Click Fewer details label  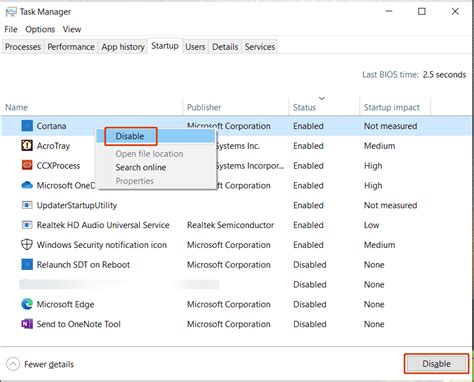(x=49, y=364)
